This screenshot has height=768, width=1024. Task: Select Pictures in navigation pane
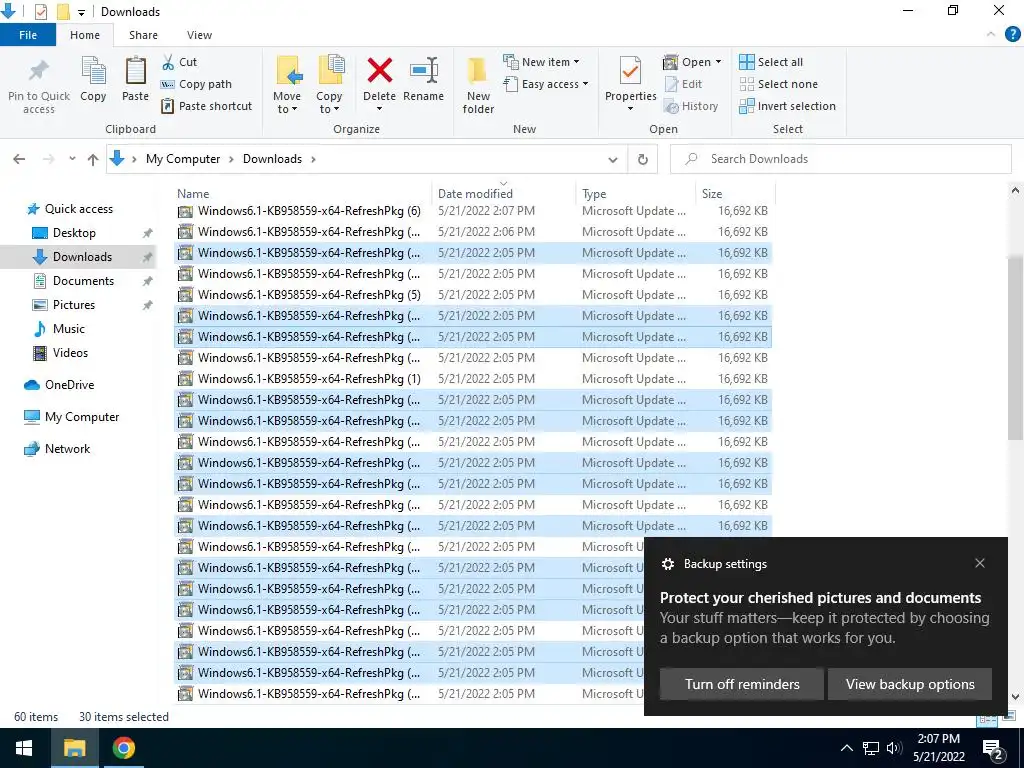pos(73,305)
